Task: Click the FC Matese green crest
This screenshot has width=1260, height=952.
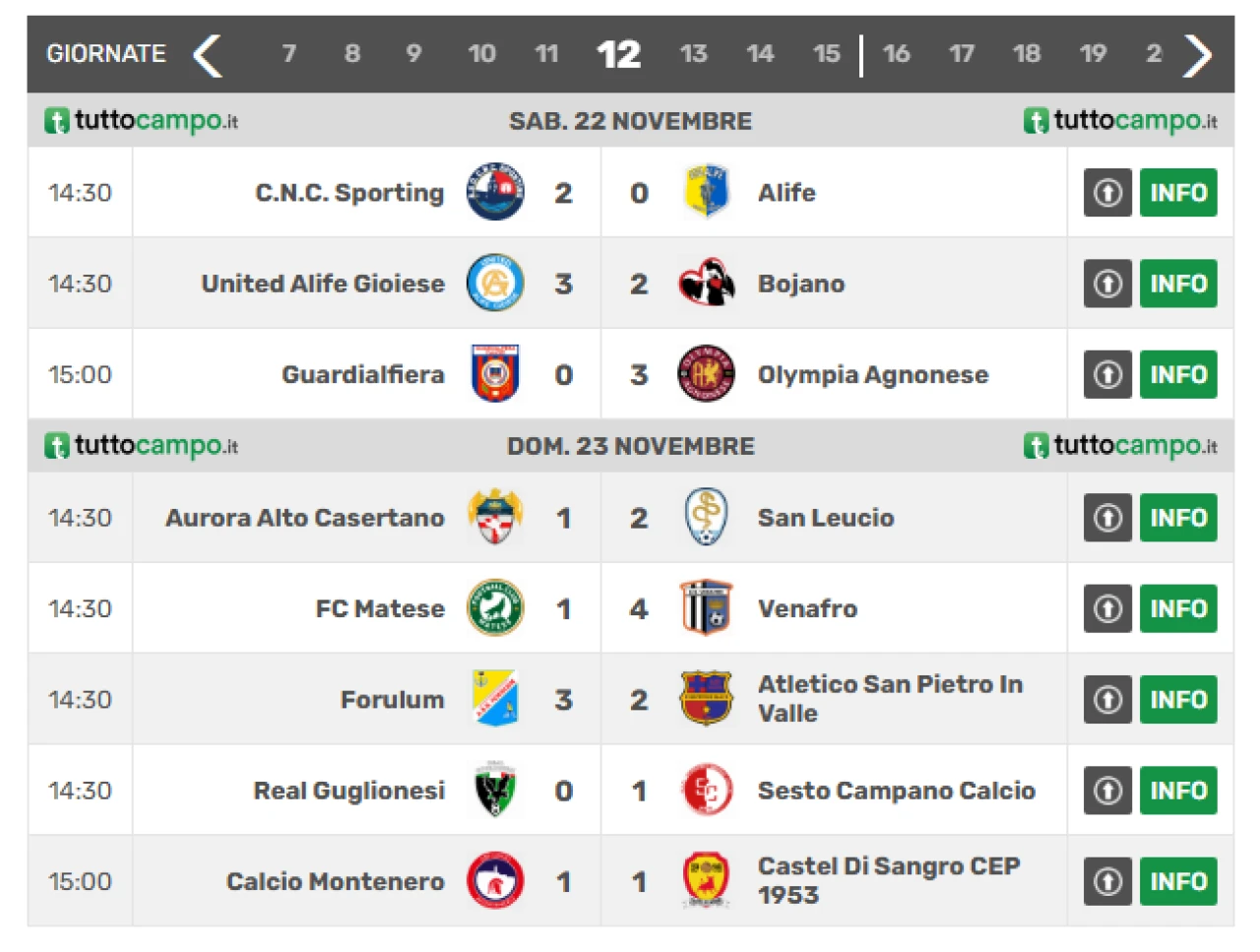Action: tap(494, 608)
